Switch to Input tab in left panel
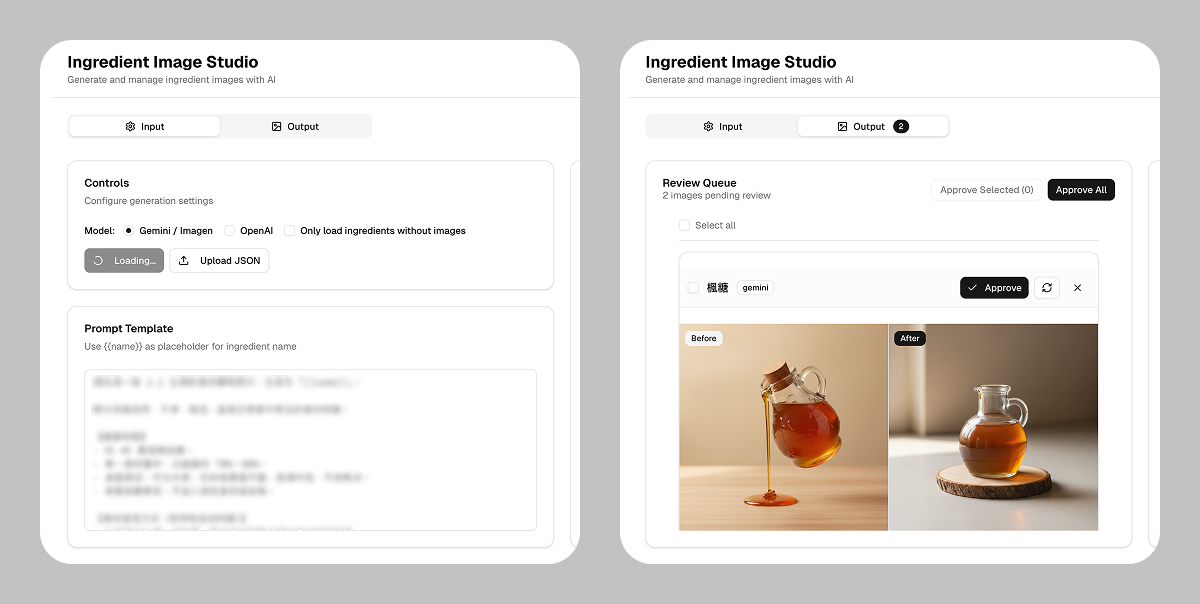 click(144, 127)
